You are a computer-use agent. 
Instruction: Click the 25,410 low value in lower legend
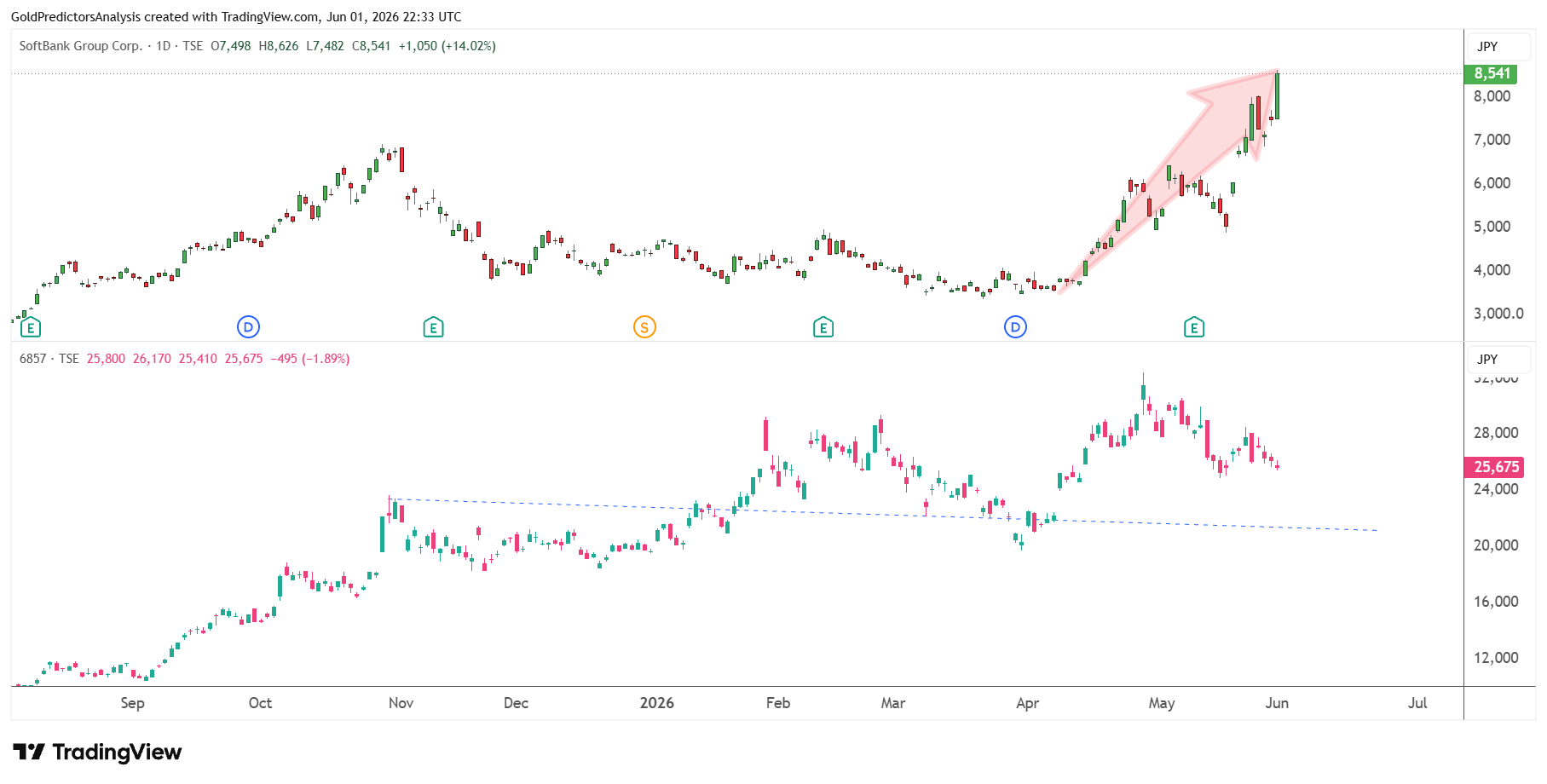(198, 359)
